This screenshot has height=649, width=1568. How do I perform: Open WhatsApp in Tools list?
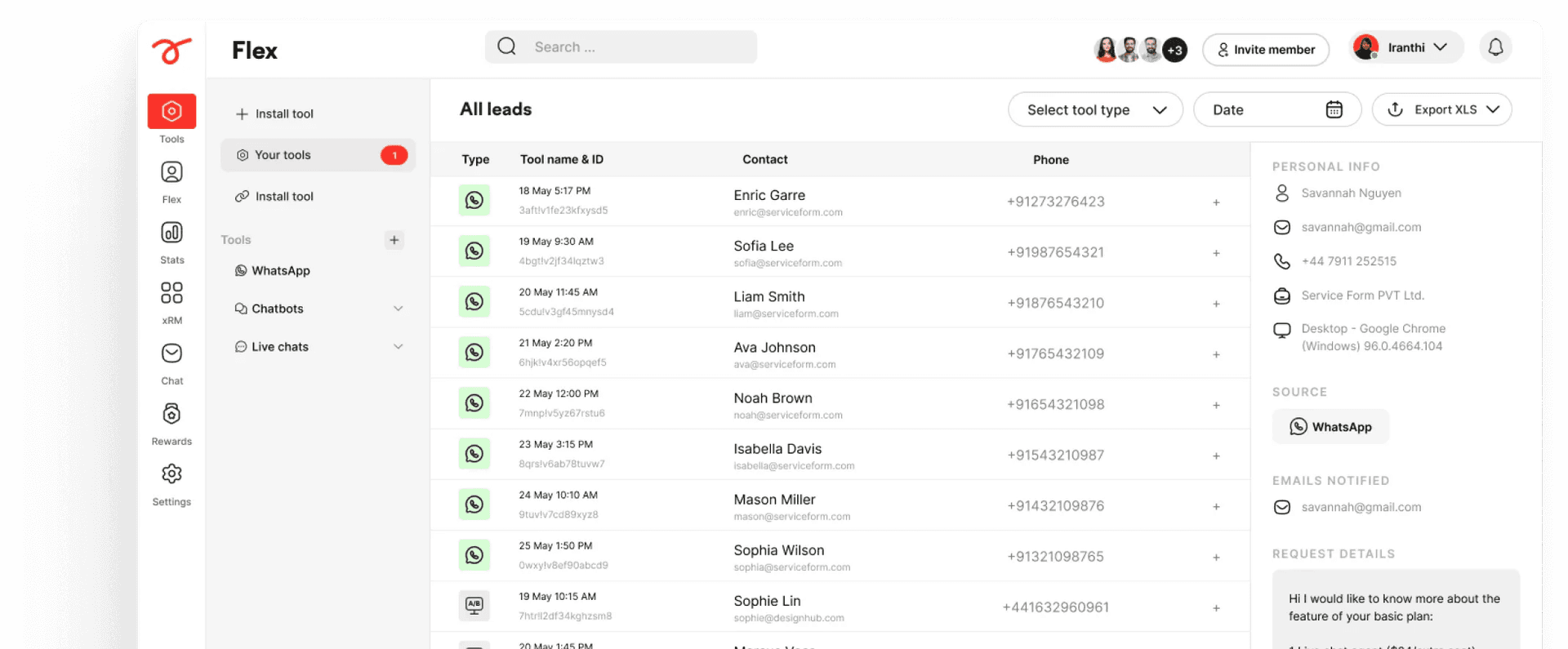273,270
